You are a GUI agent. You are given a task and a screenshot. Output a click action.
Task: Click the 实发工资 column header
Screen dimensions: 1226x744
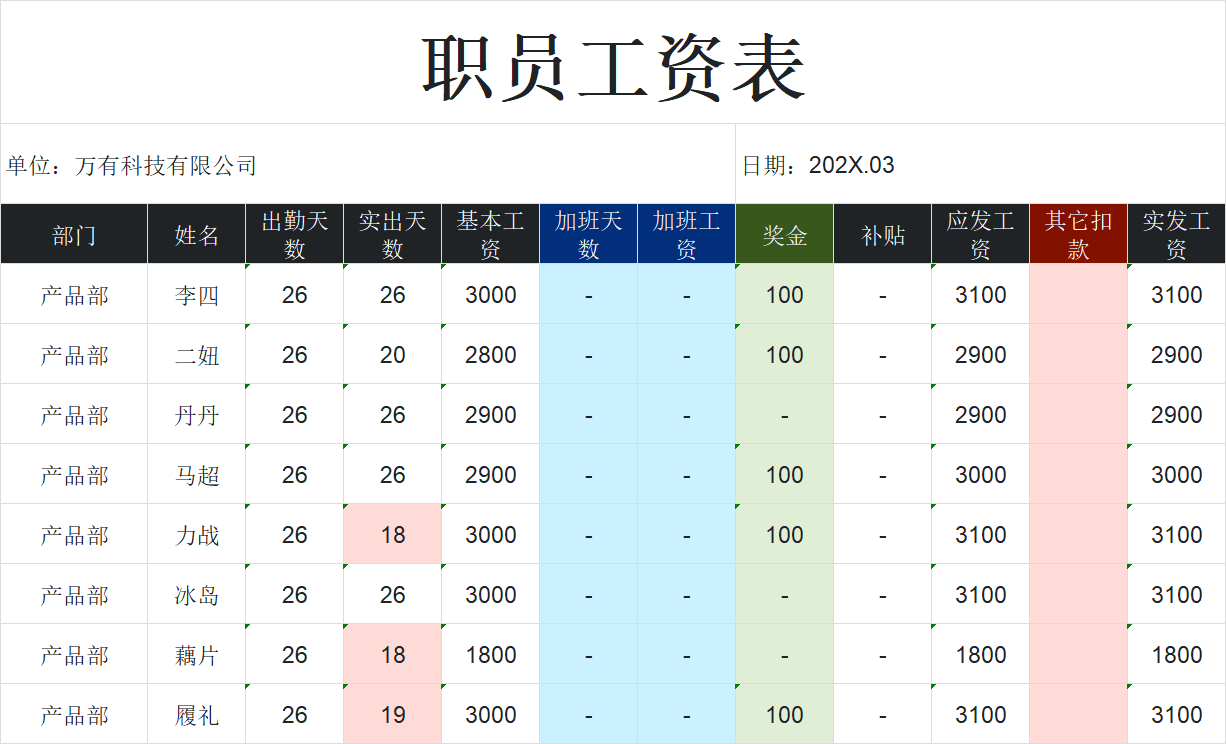tap(1176, 232)
